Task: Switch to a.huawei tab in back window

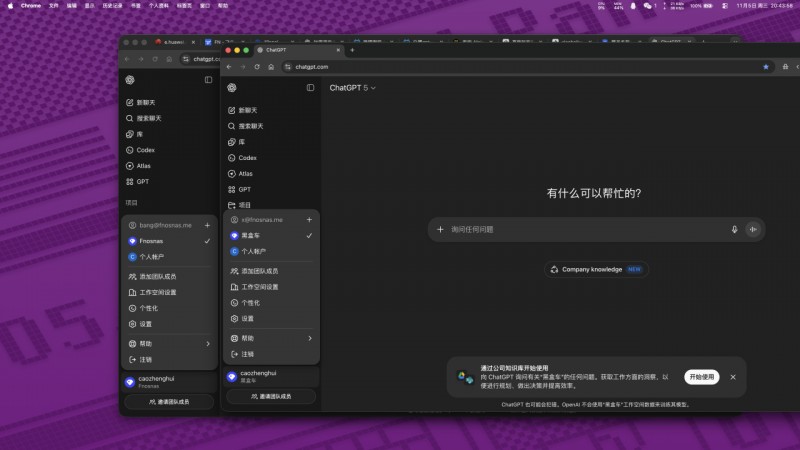Action: (174, 42)
